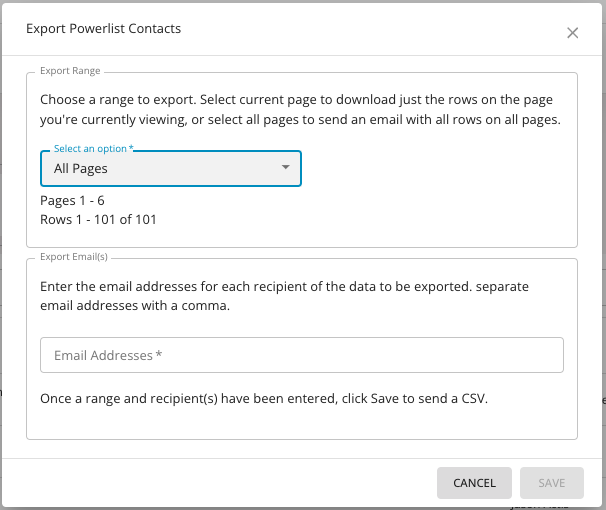
Task: Click the 'Select an option' field label
Action: coord(93,149)
